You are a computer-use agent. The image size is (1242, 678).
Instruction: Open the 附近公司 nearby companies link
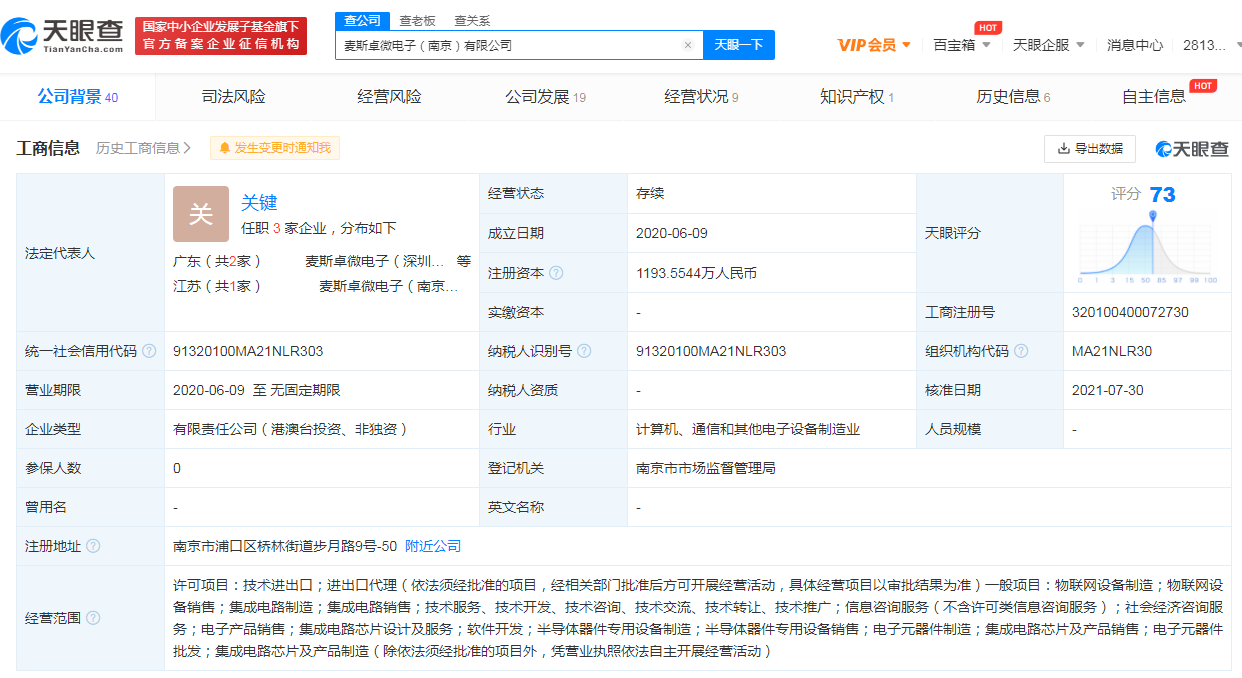433,546
